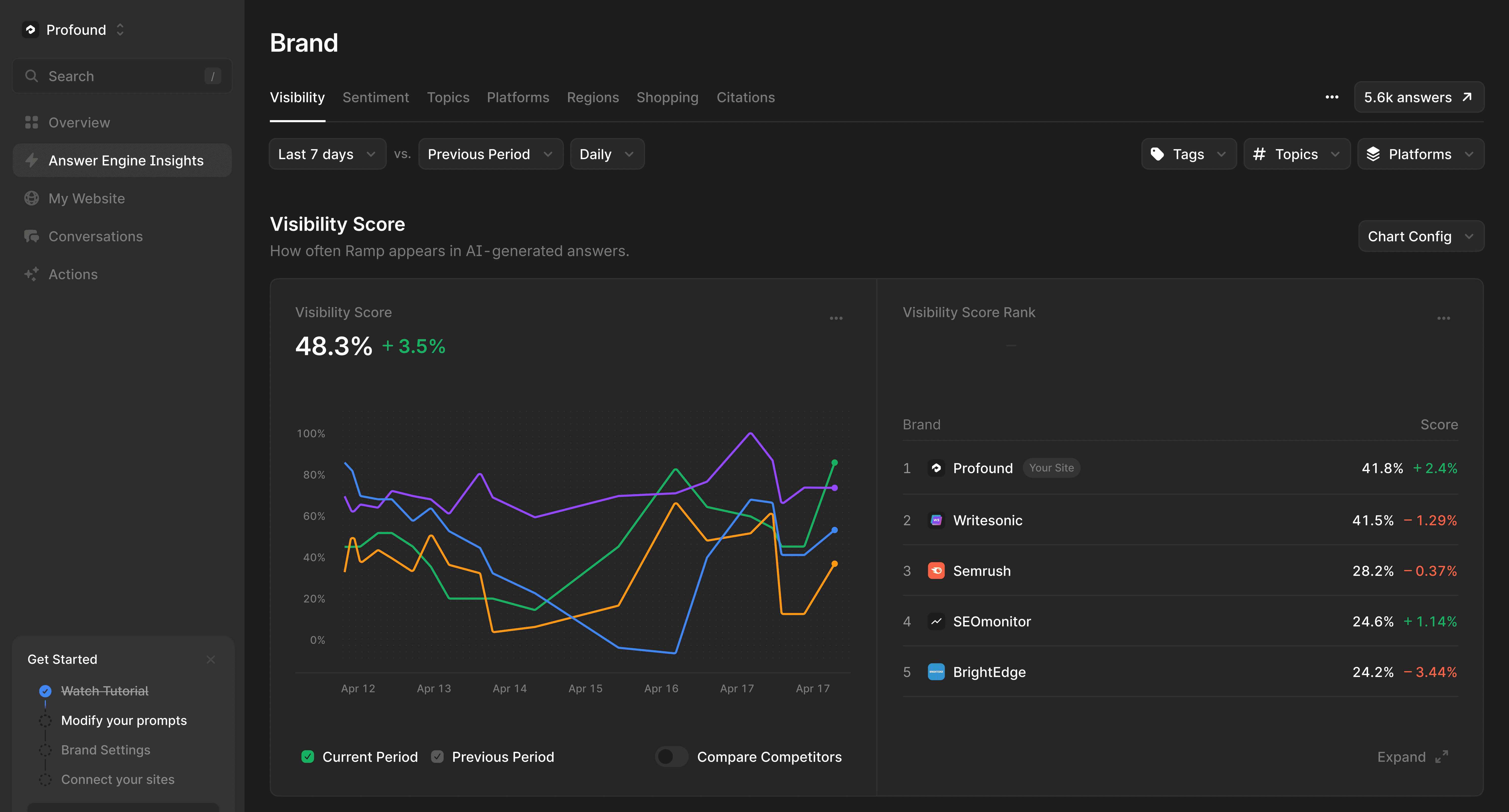
Task: Expand the Chart Config dropdown
Action: coord(1421,236)
